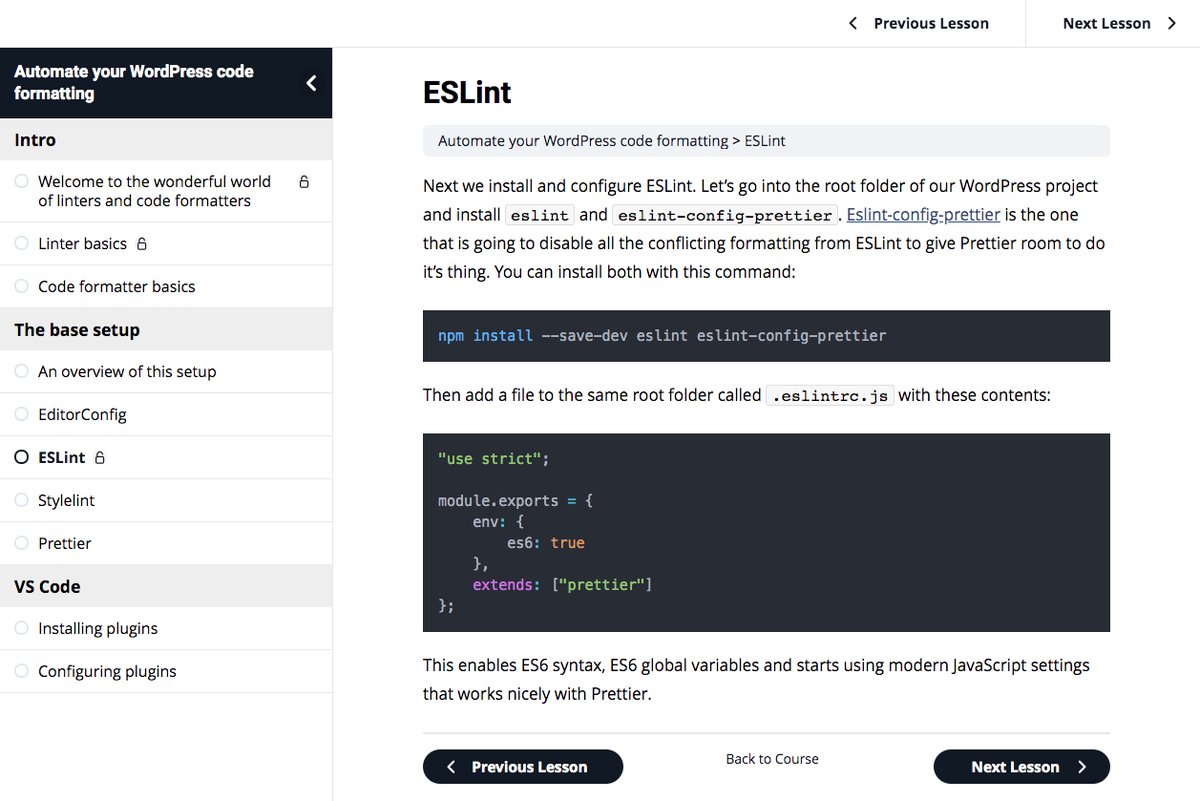Click the lock icon next to Linter basics
This screenshot has height=801, width=1200.
[x=141, y=244]
